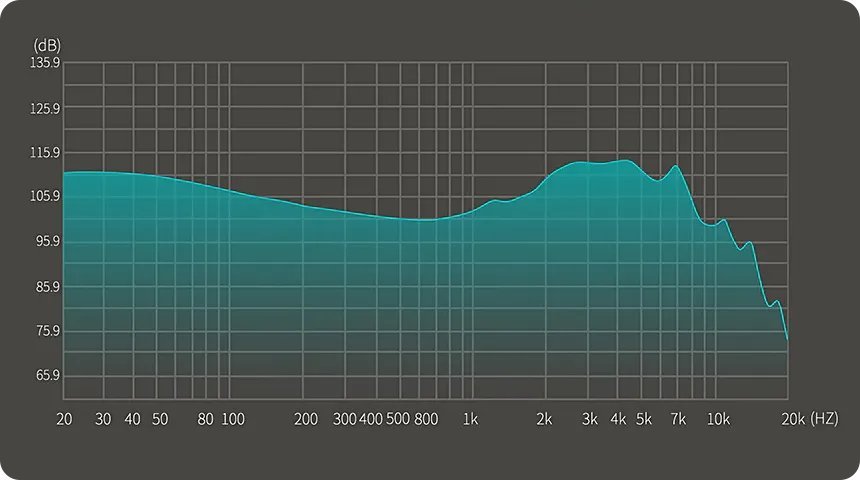Click the 200 frequency axis label
This screenshot has height=480, width=860.
click(306, 419)
